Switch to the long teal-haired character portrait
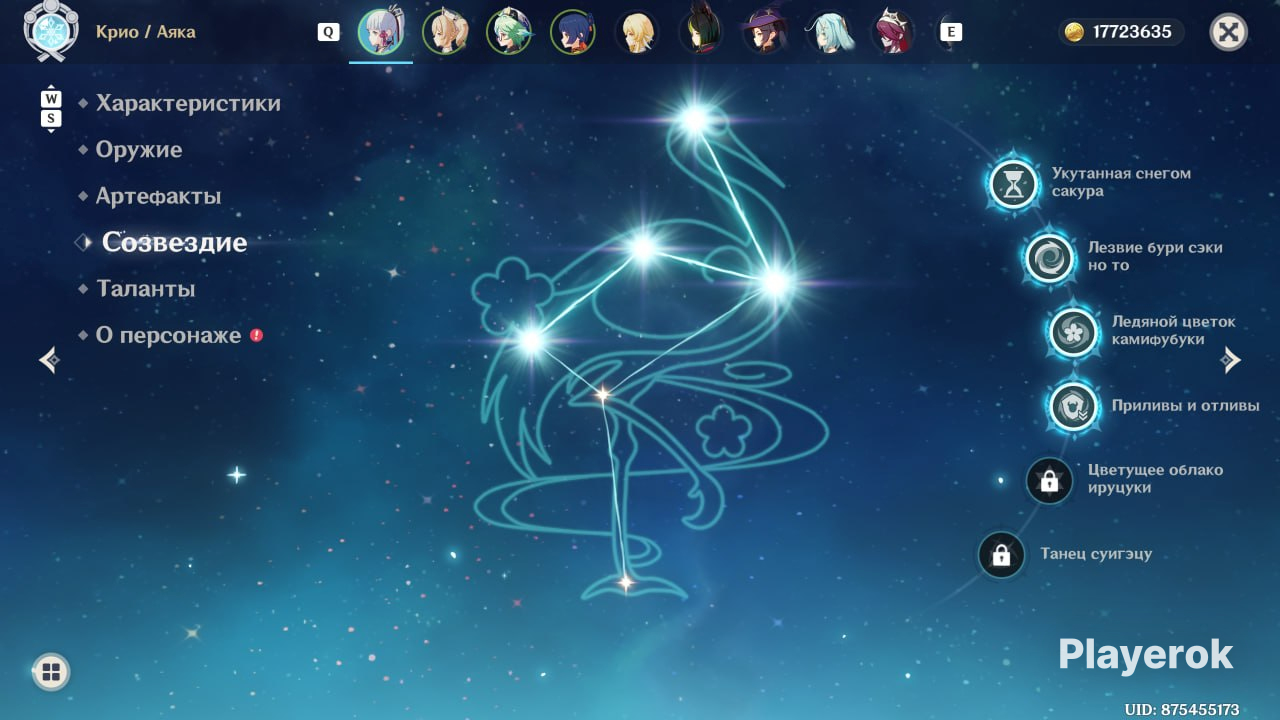 click(x=828, y=32)
